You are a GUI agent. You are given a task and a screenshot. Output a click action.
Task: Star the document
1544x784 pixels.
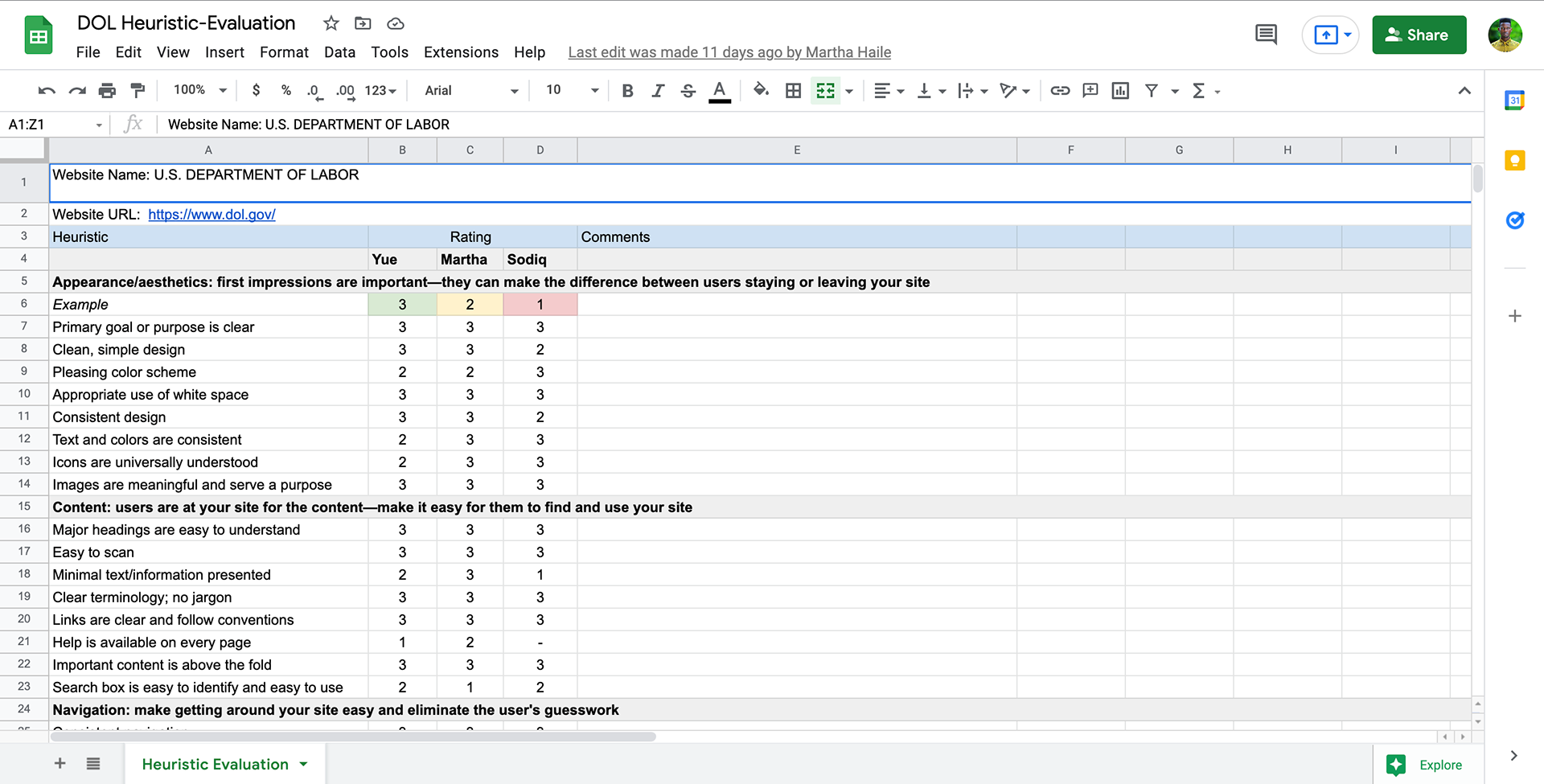[331, 23]
